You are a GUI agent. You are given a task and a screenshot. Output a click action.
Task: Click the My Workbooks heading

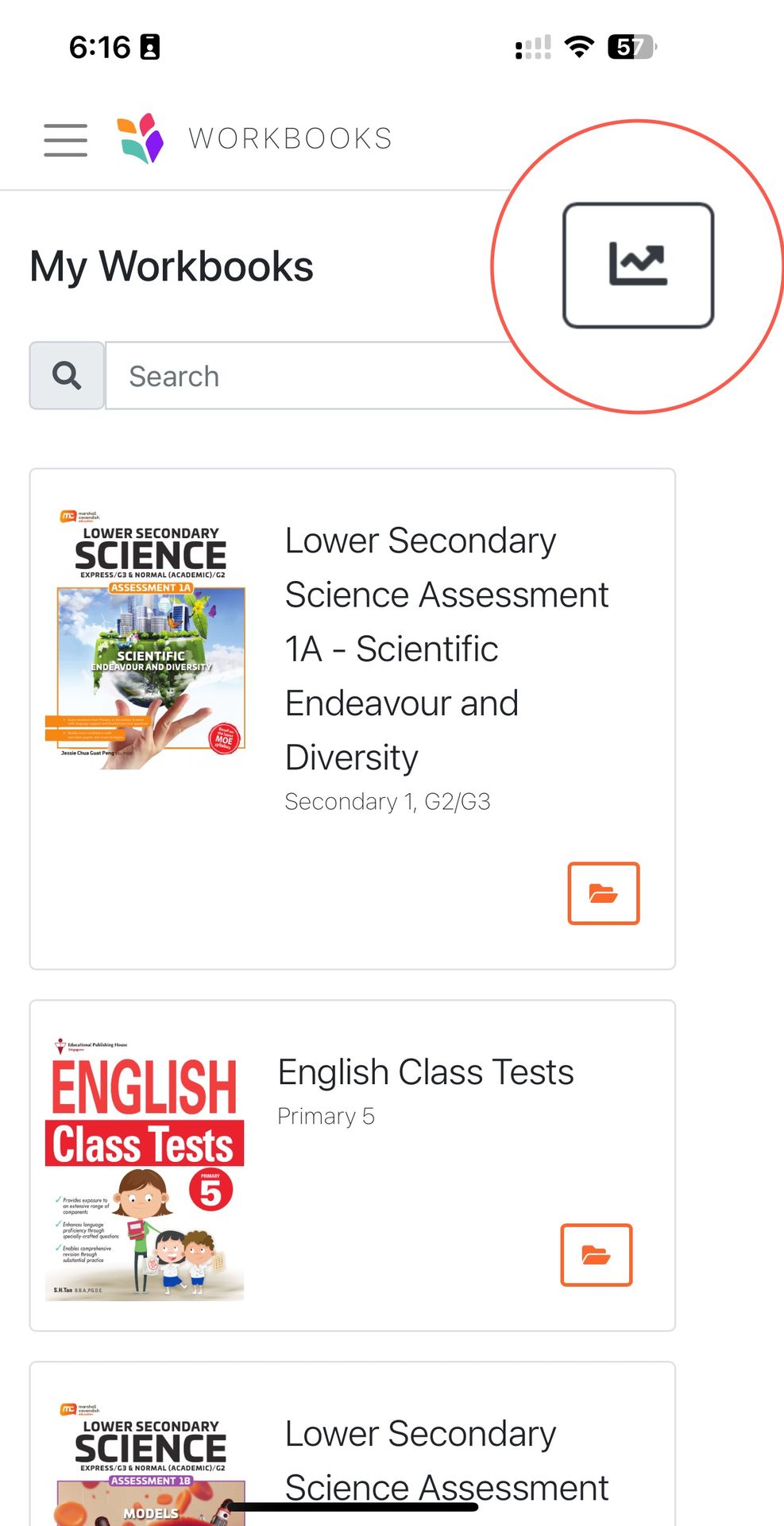click(172, 266)
